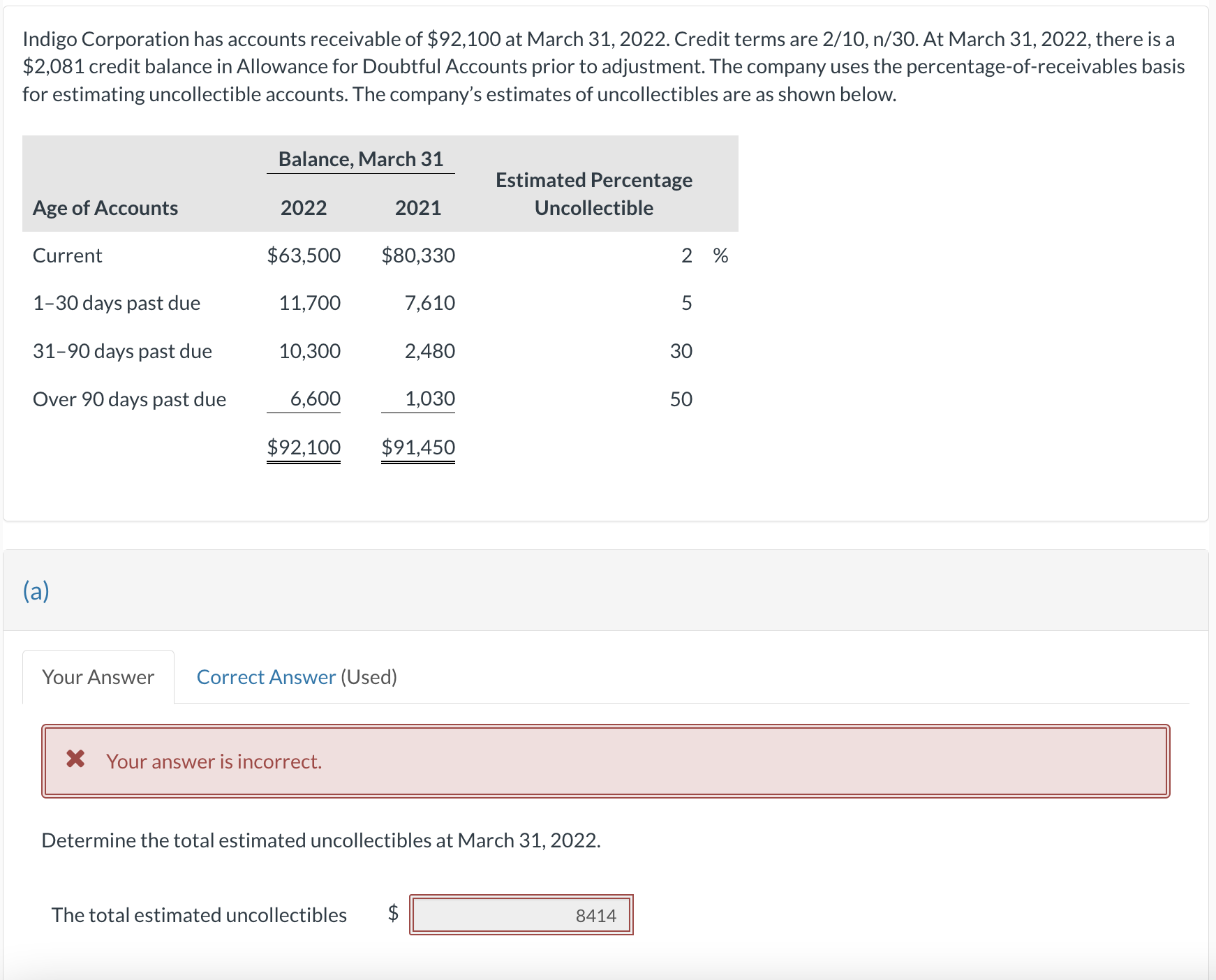1216x980 pixels.
Task: Open the Correct Answer tab
Action: pyautogui.click(x=266, y=677)
